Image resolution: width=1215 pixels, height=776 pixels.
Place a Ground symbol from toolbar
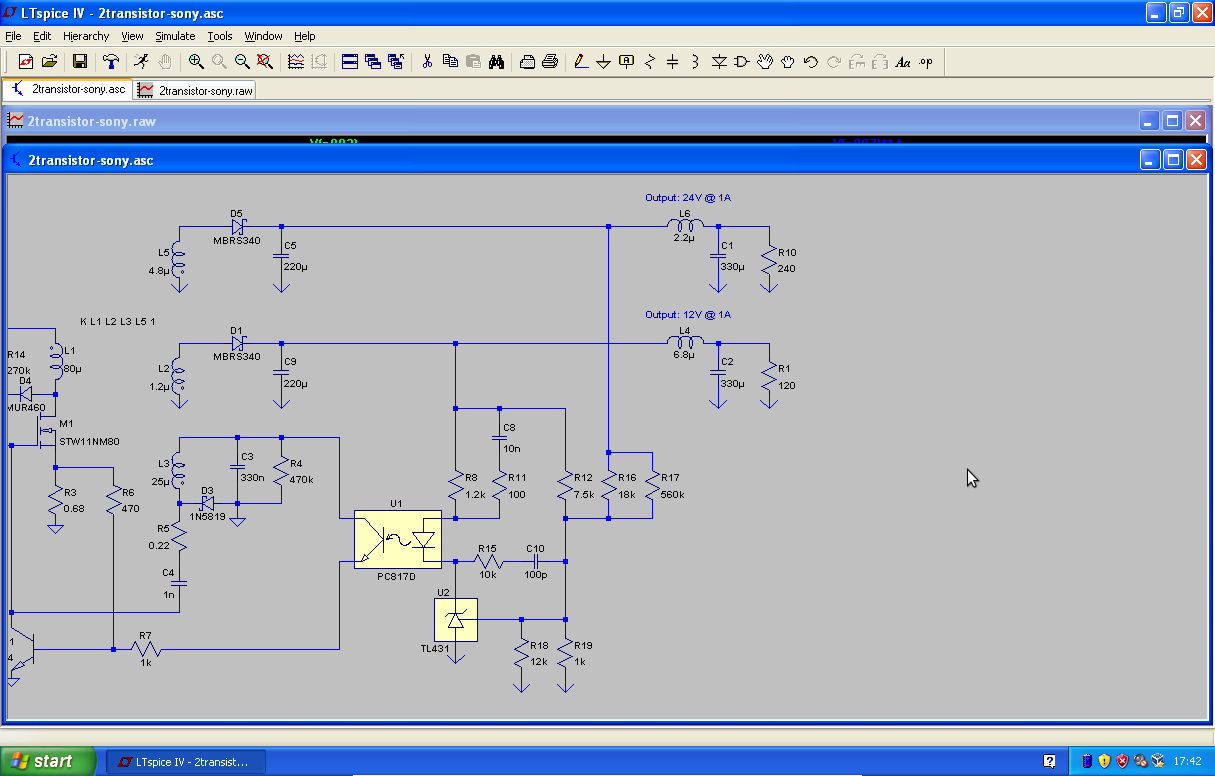pyautogui.click(x=603, y=62)
